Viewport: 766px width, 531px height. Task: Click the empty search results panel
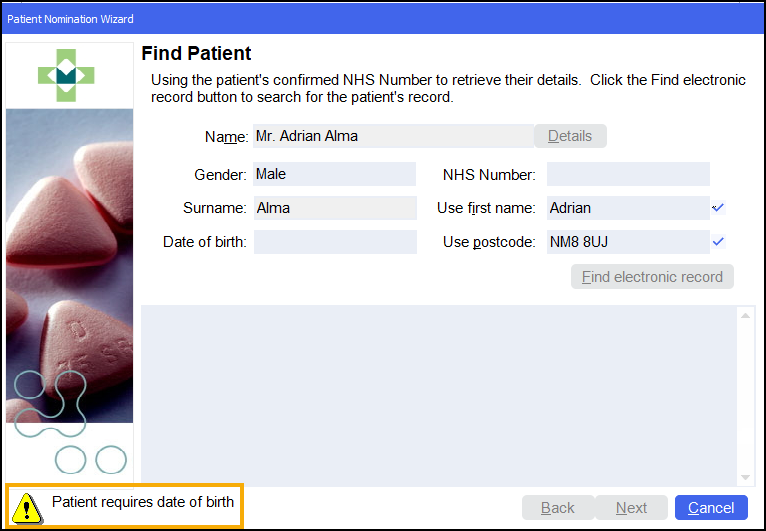click(x=438, y=395)
